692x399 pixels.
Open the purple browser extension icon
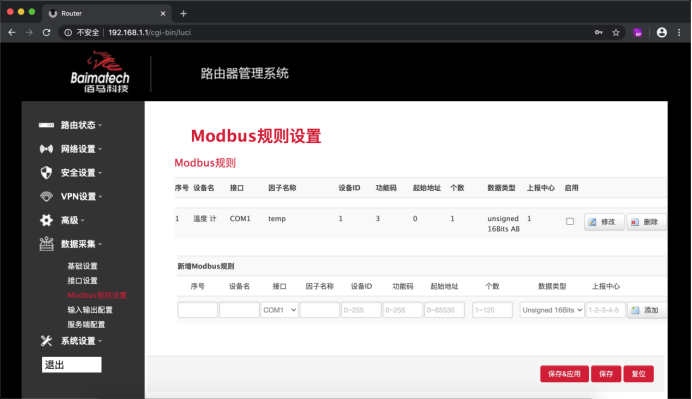[x=637, y=32]
